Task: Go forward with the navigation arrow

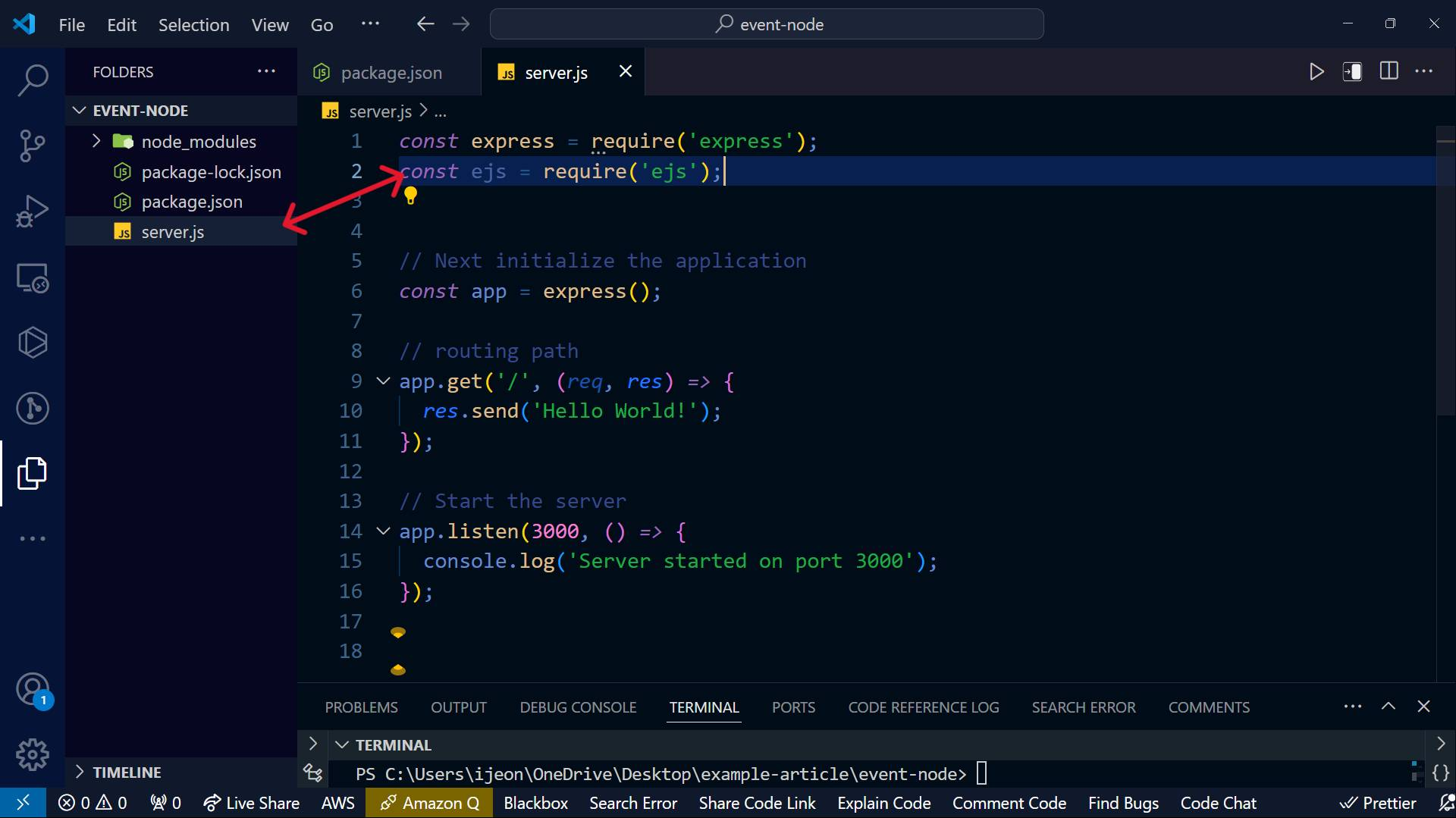Action: [x=461, y=24]
